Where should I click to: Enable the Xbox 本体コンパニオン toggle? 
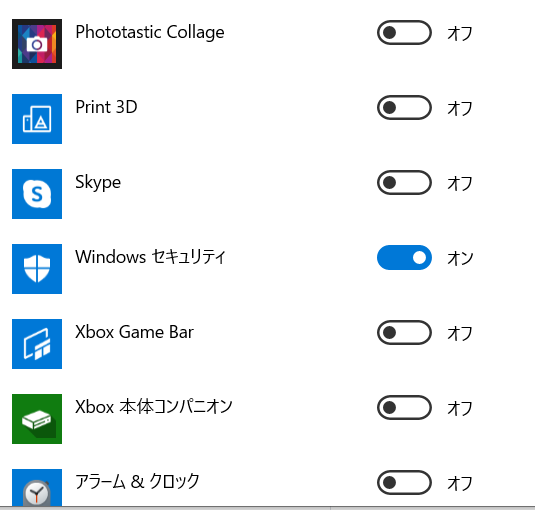click(x=404, y=408)
